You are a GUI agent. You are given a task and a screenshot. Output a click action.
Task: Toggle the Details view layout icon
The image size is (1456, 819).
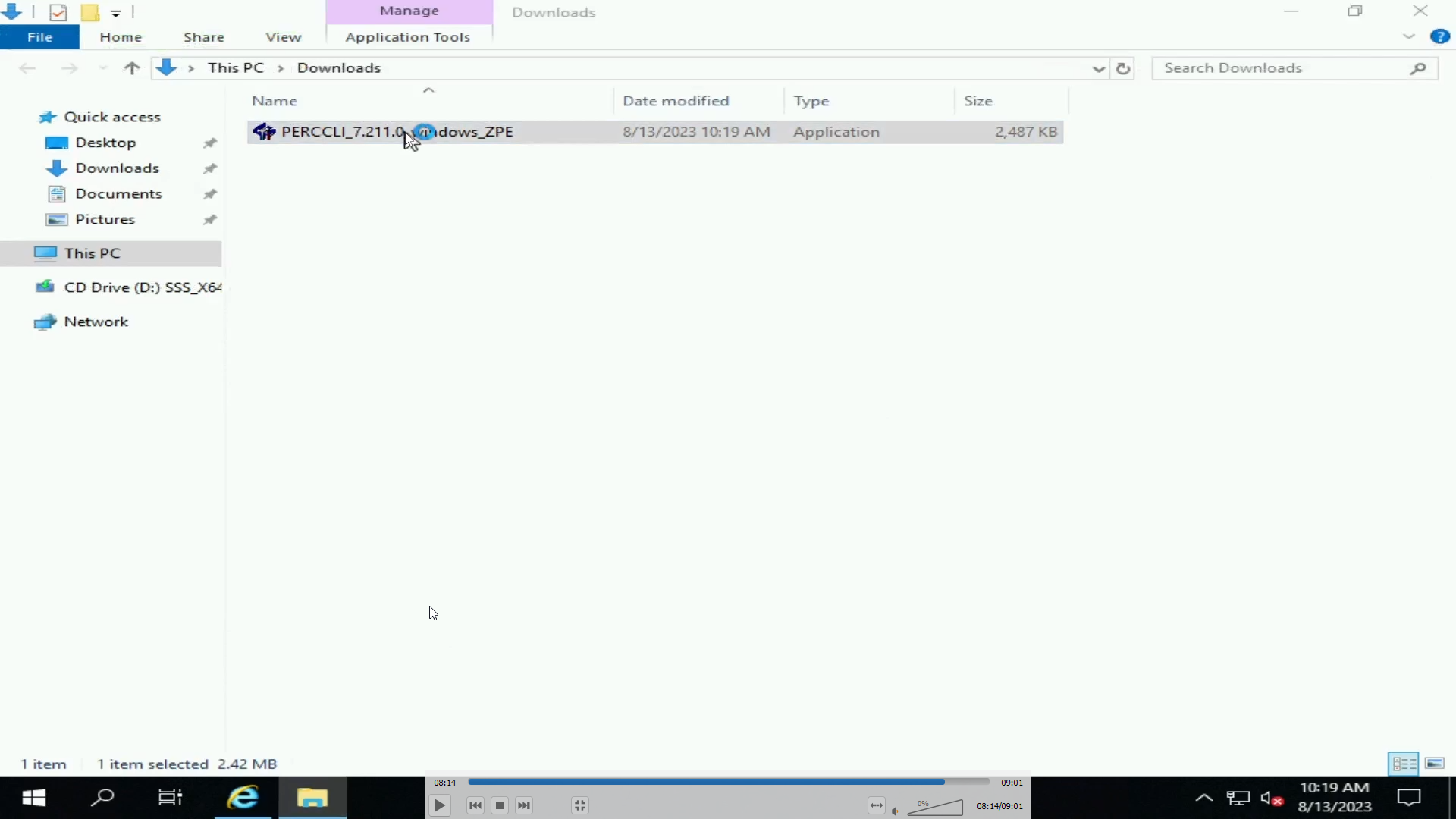1403,763
